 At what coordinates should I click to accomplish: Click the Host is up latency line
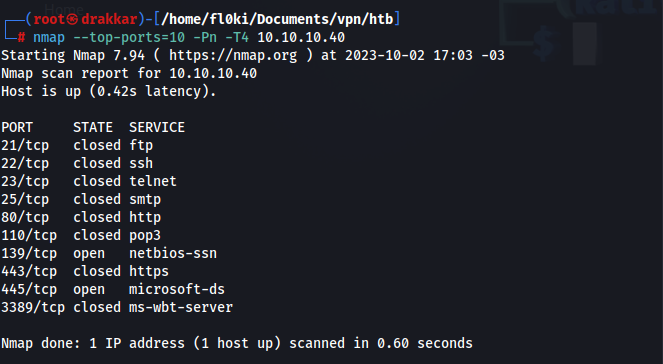pyautogui.click(x=109, y=91)
